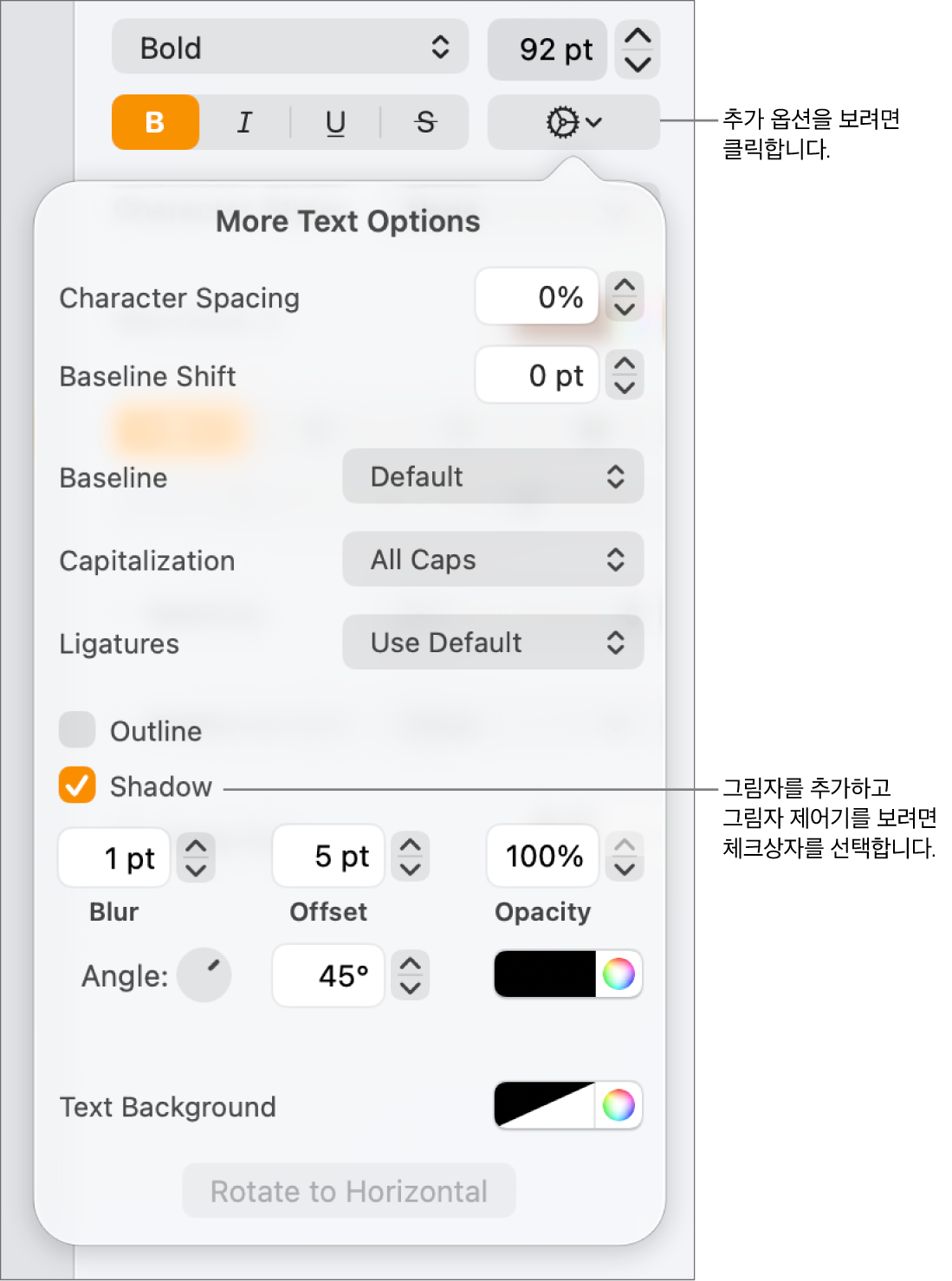The width and height of the screenshot is (952, 1281).
Task: Open the gear More Text Options menu
Action: tap(573, 122)
